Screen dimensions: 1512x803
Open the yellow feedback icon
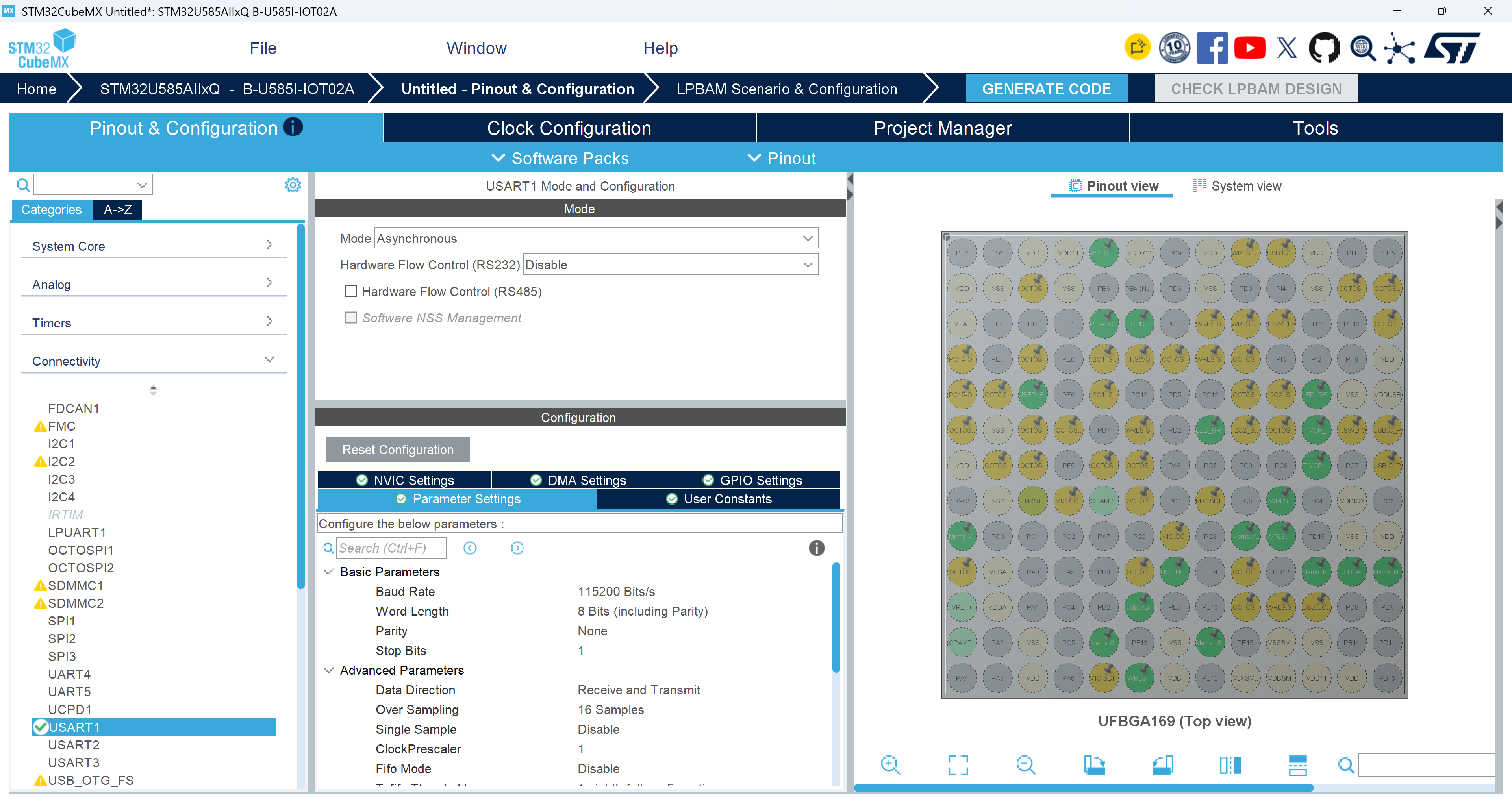tap(1137, 48)
